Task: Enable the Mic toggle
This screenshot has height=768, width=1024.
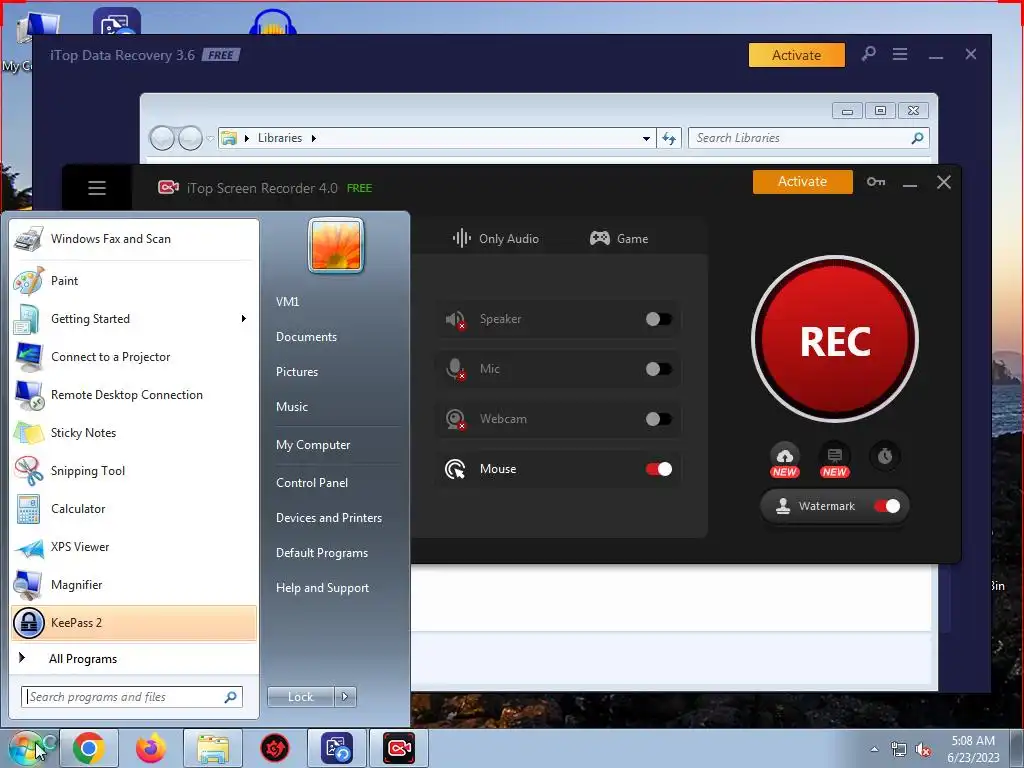Action: pyautogui.click(x=658, y=369)
